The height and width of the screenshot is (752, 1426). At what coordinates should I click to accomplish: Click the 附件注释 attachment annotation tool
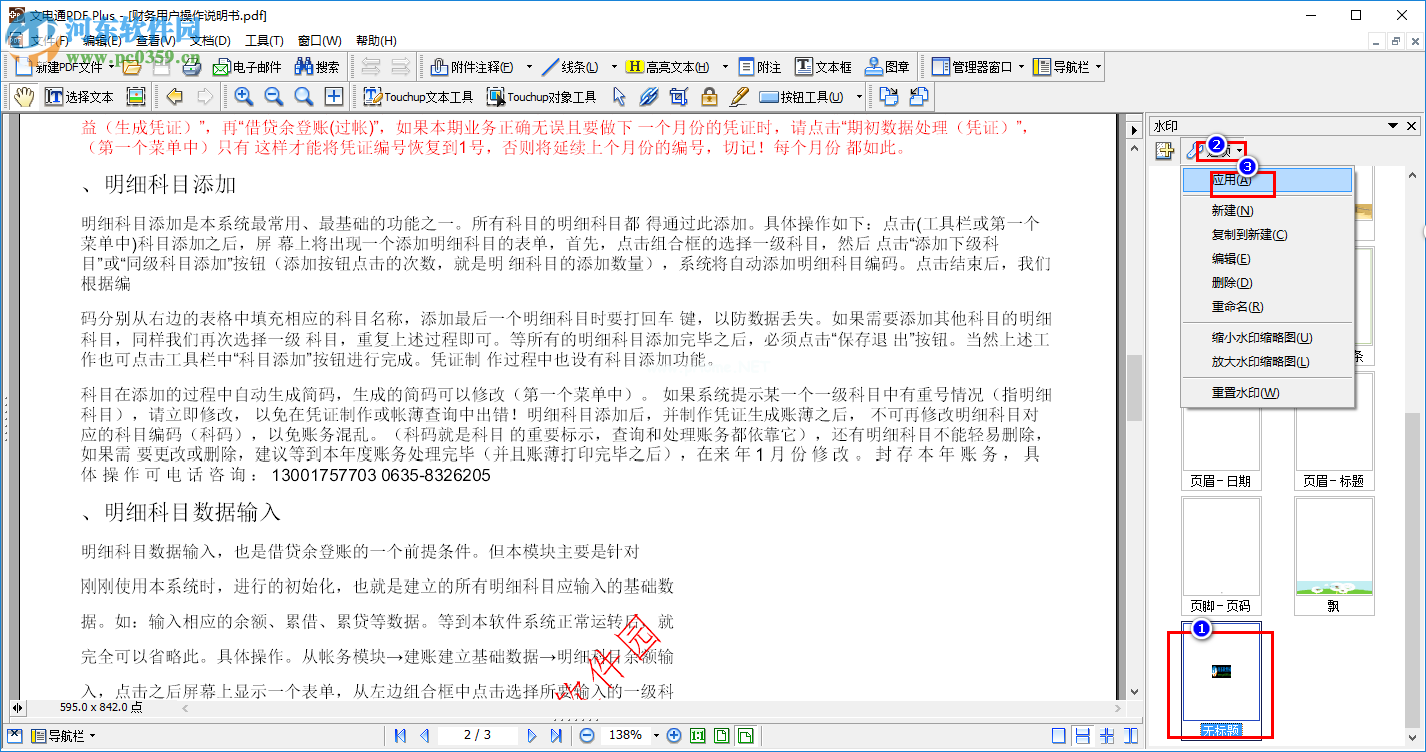(x=470, y=67)
